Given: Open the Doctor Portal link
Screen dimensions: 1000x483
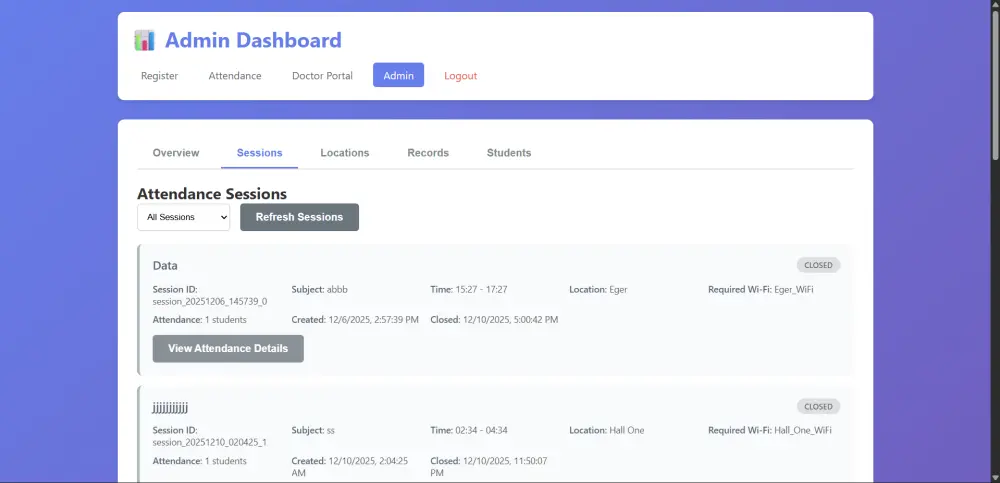Looking at the screenshot, I should (x=322, y=75).
